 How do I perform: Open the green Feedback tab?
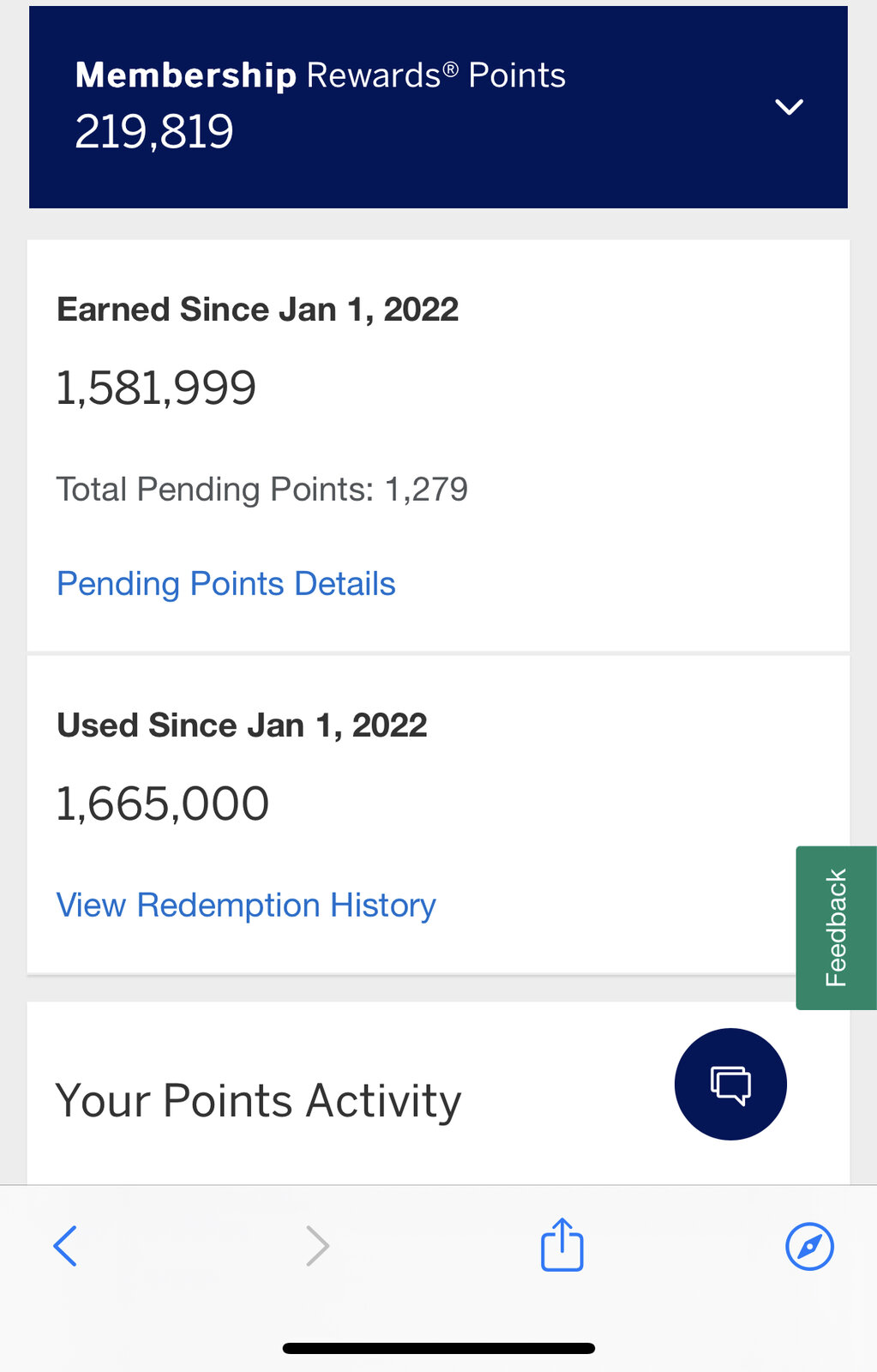836,928
